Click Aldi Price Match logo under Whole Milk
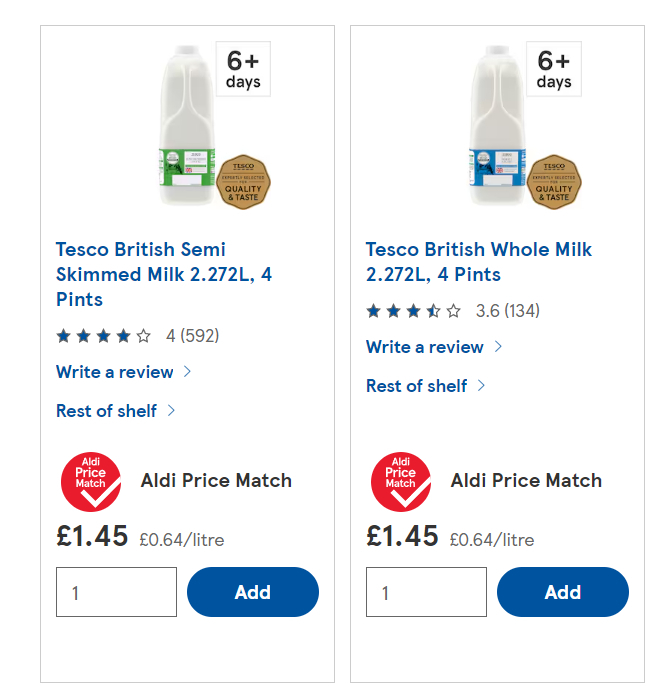Image resolution: width=652 pixels, height=690 pixels. 402,481
